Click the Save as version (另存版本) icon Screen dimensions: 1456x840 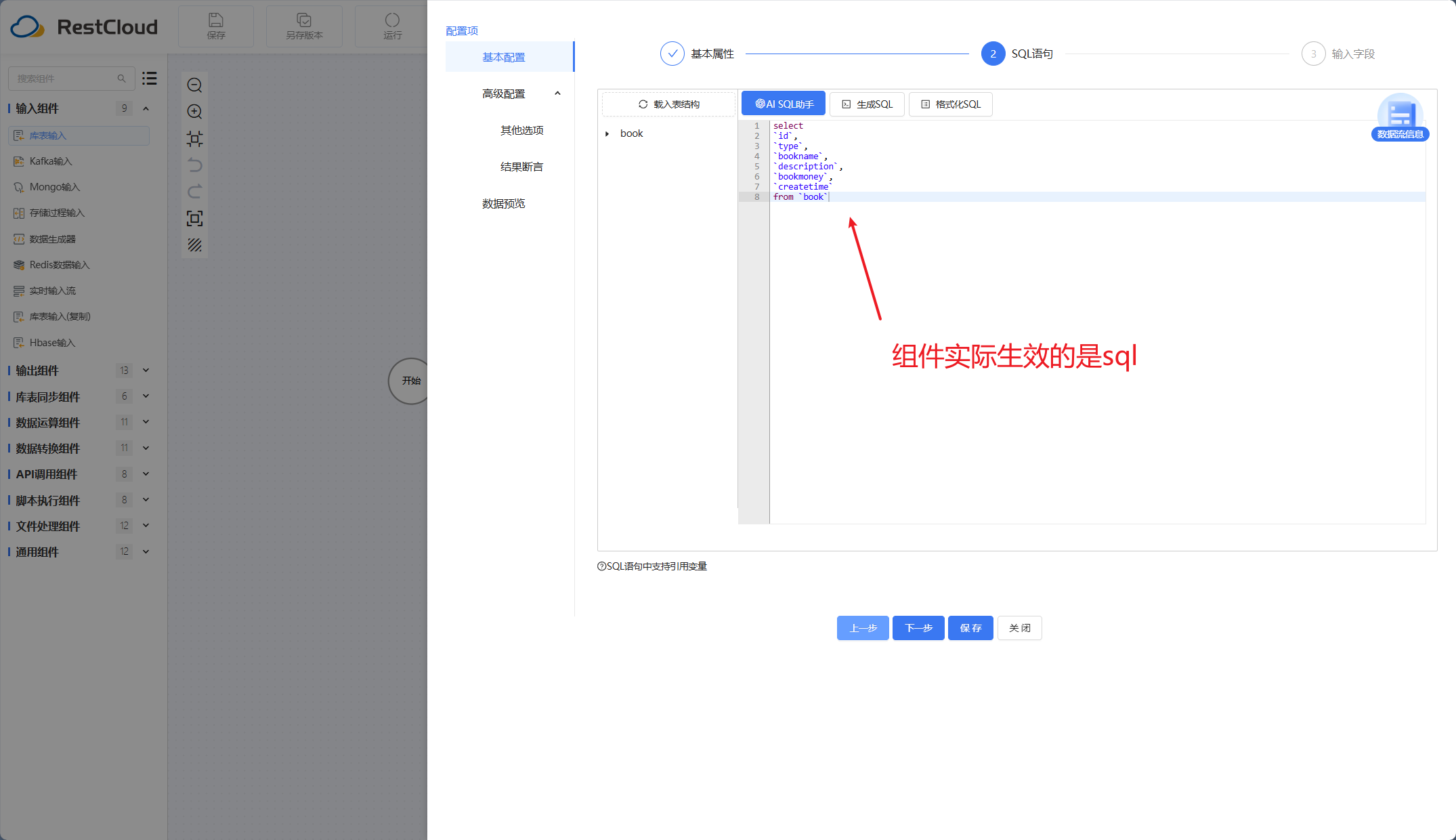click(x=304, y=26)
